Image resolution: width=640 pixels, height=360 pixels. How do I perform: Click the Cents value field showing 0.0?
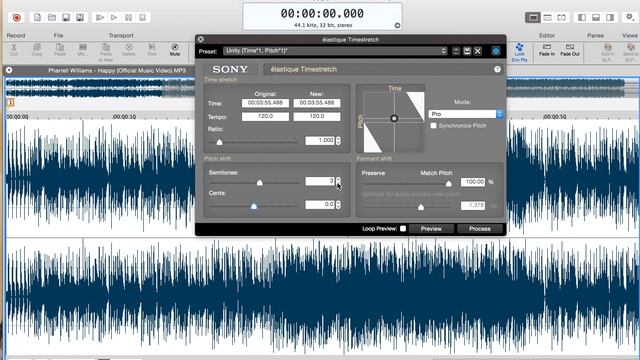coord(320,204)
